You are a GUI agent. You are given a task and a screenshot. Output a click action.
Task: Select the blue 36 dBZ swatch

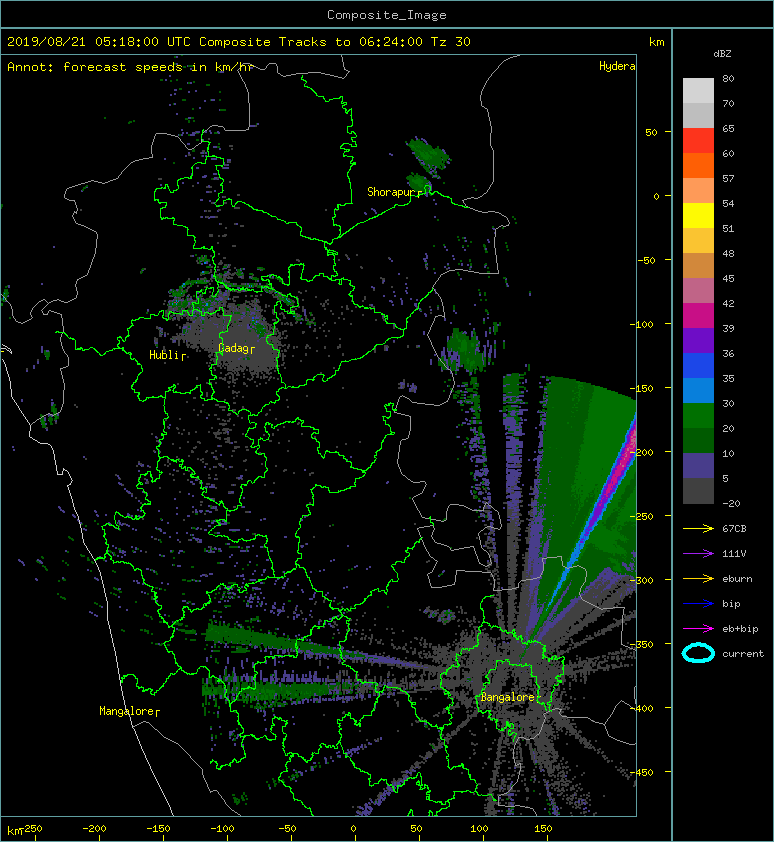698,365
